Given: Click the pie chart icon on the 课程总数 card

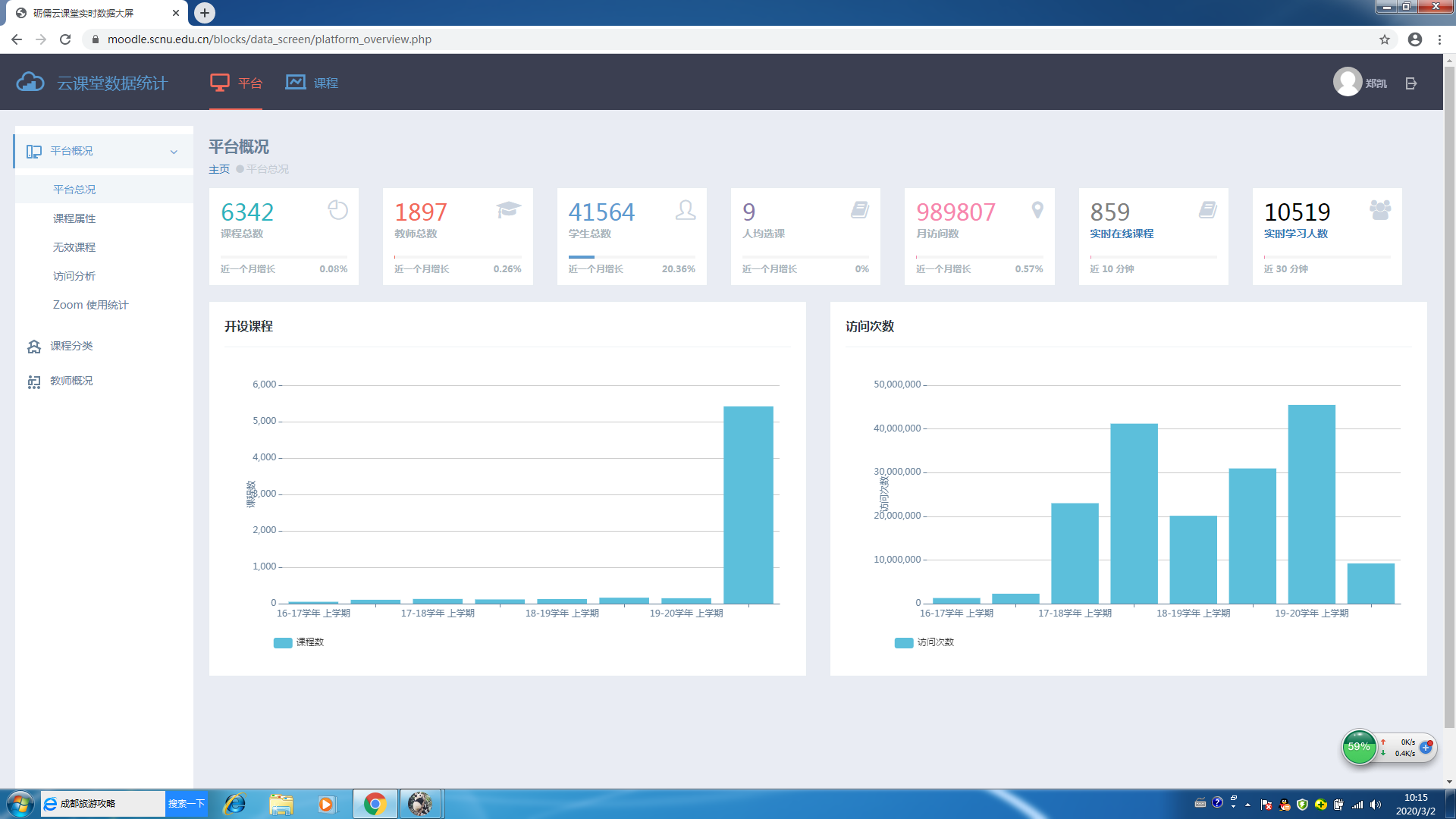Looking at the screenshot, I should (x=337, y=210).
